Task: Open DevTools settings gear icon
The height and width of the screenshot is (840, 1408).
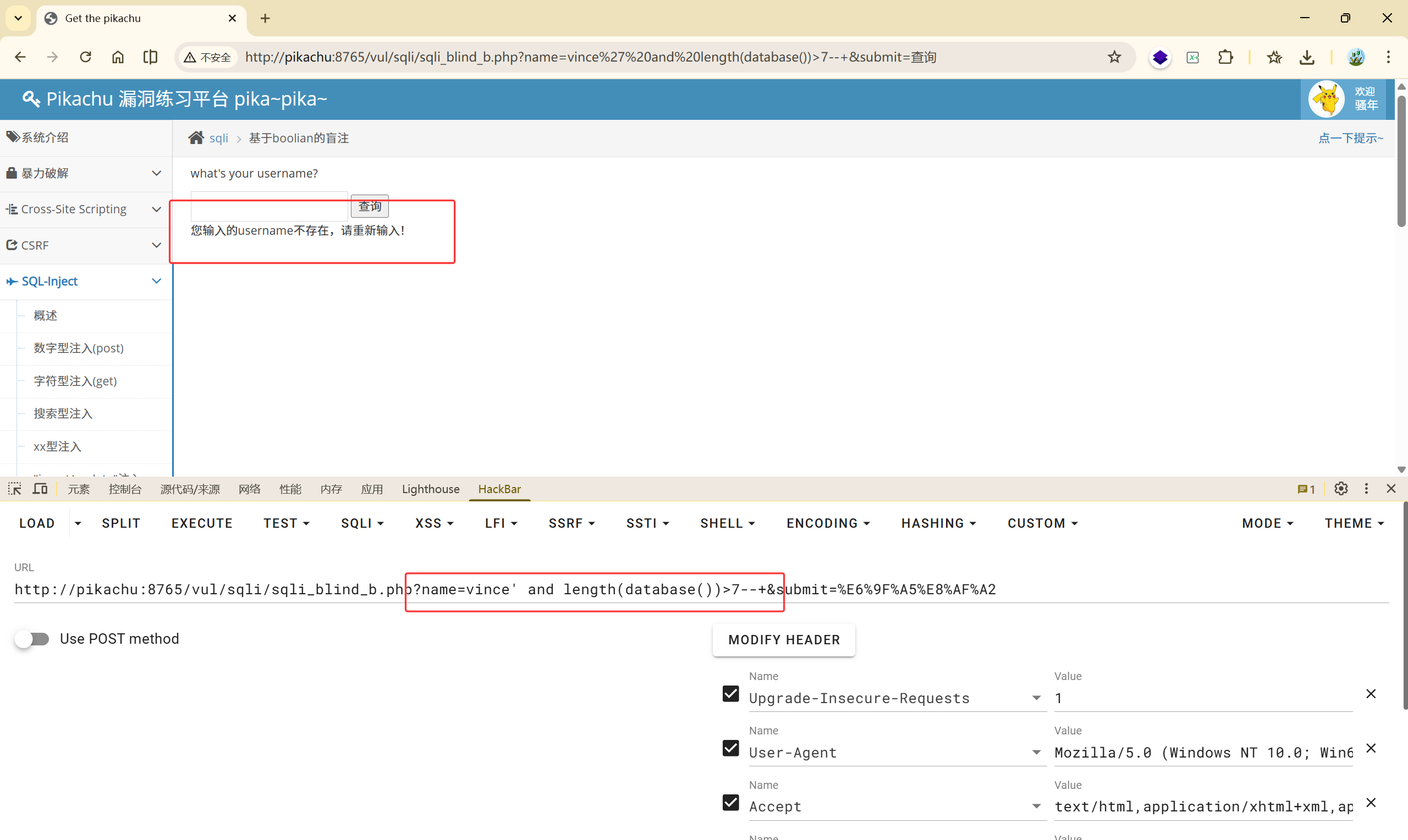Action: pos(1341,489)
